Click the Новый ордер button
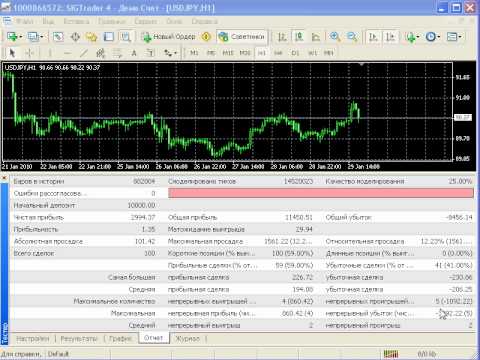 pos(169,37)
